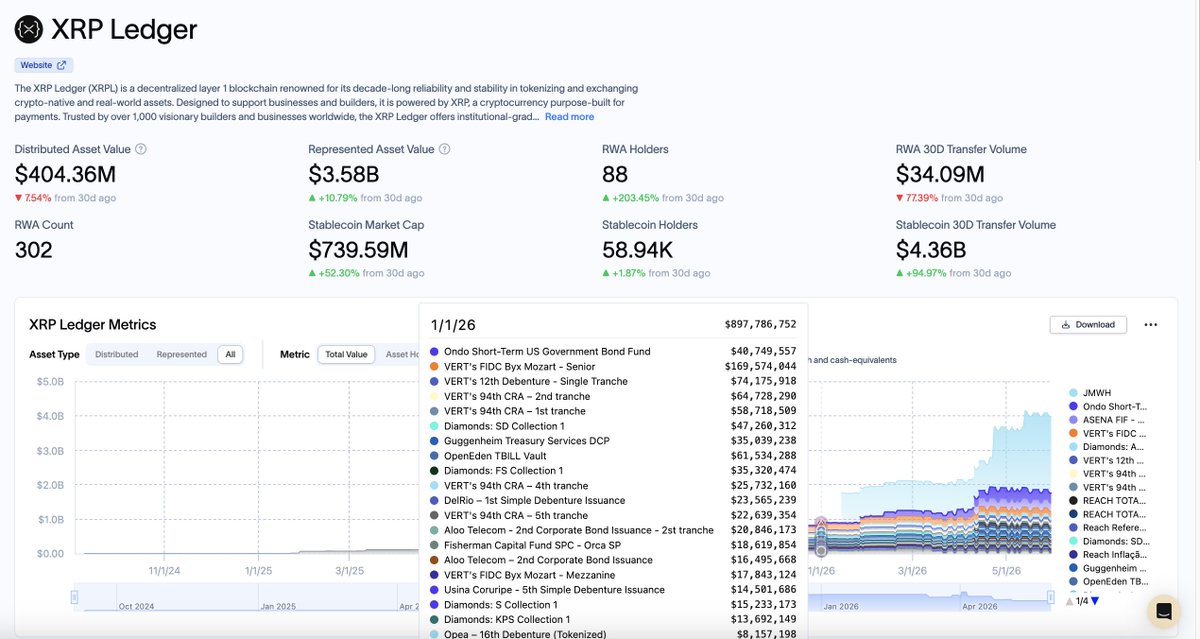Image resolution: width=1200 pixels, height=639 pixels.
Task: Open the Website external link
Action: [x=44, y=65]
